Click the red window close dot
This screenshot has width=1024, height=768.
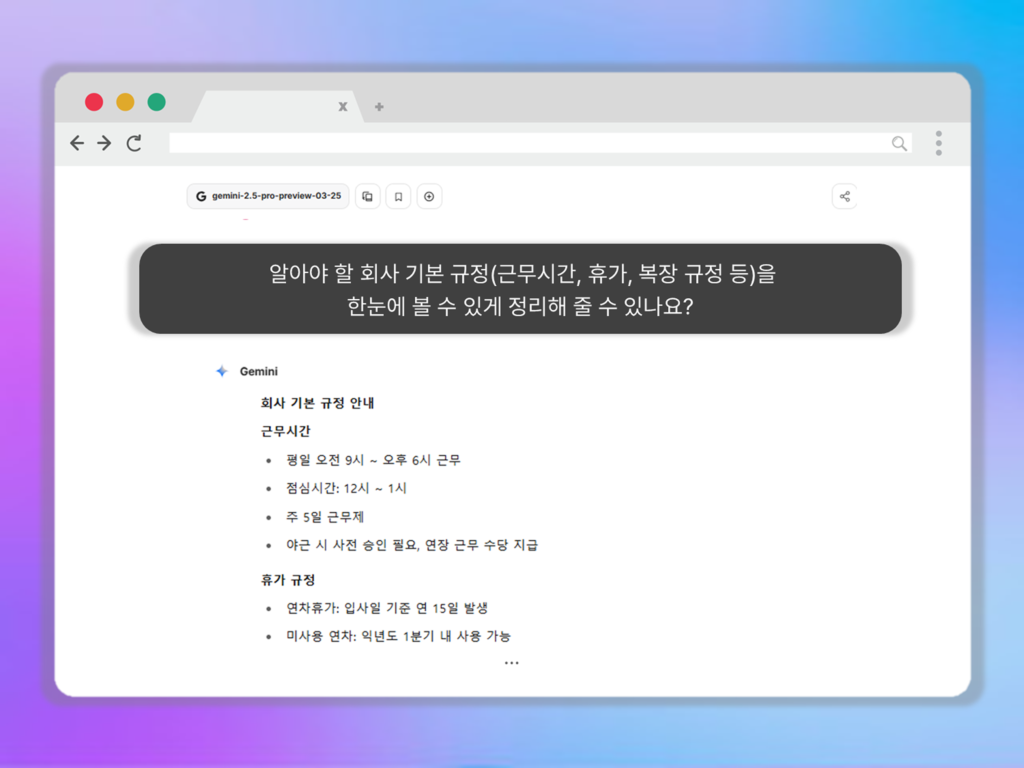click(94, 102)
